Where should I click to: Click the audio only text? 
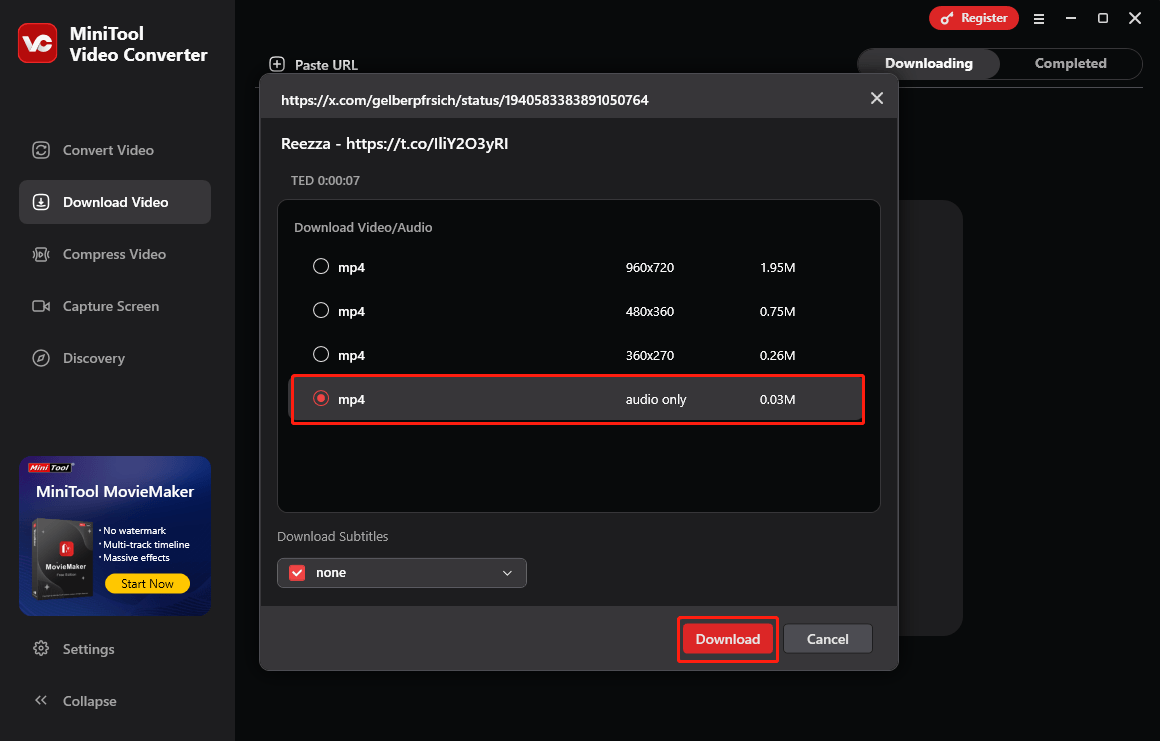[655, 399]
